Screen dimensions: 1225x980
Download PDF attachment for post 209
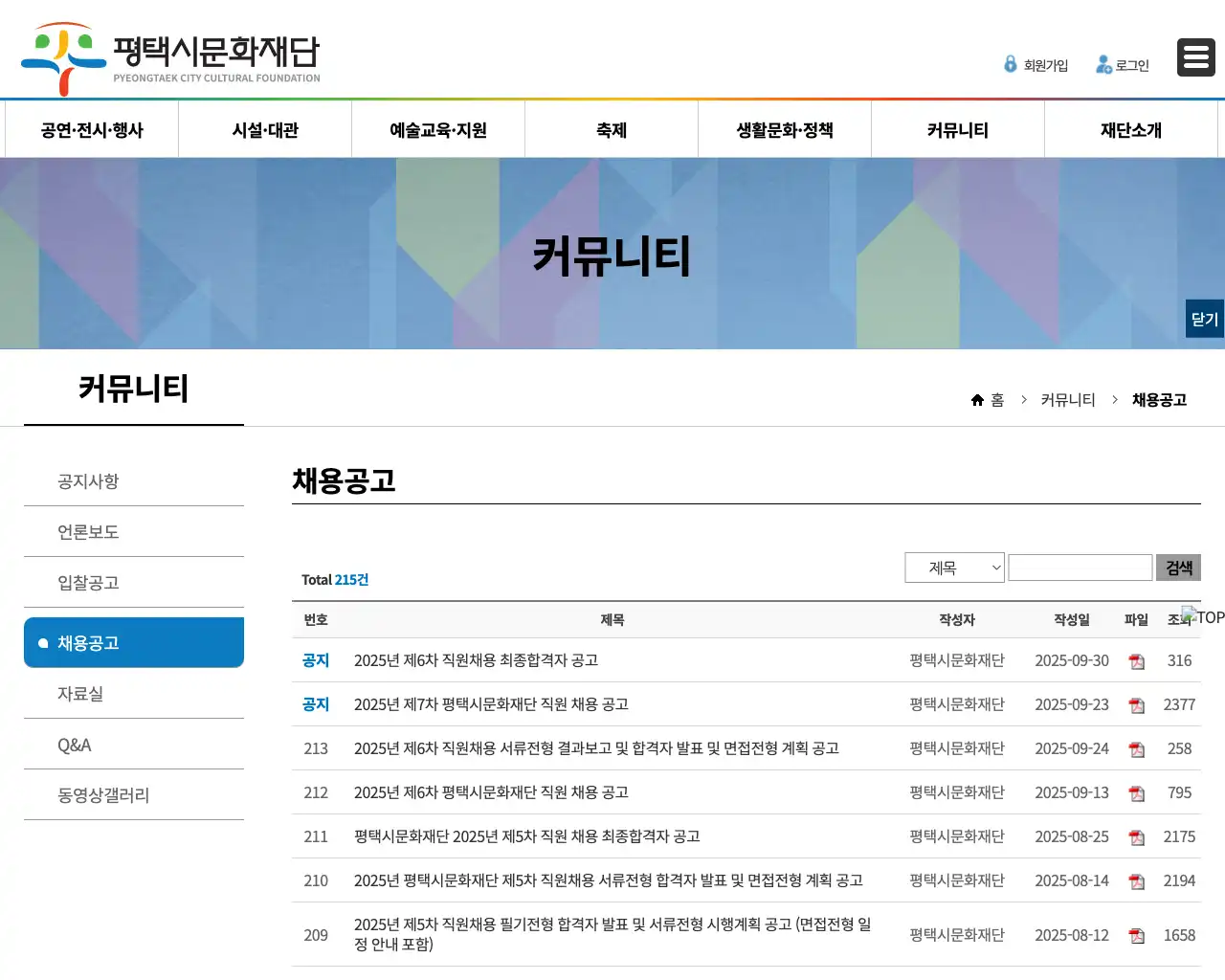tap(1136, 936)
